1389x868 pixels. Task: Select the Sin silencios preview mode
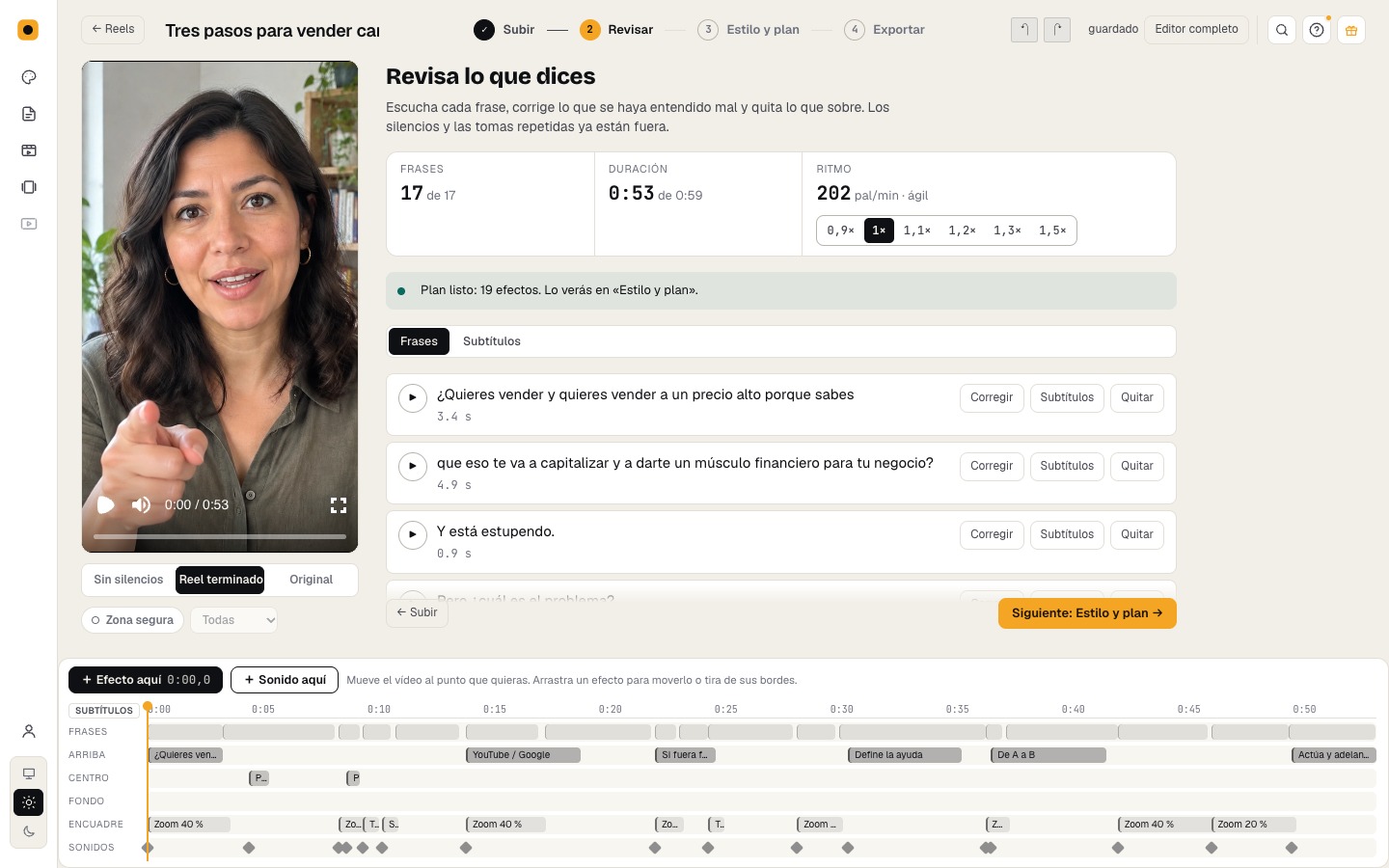pos(128,580)
